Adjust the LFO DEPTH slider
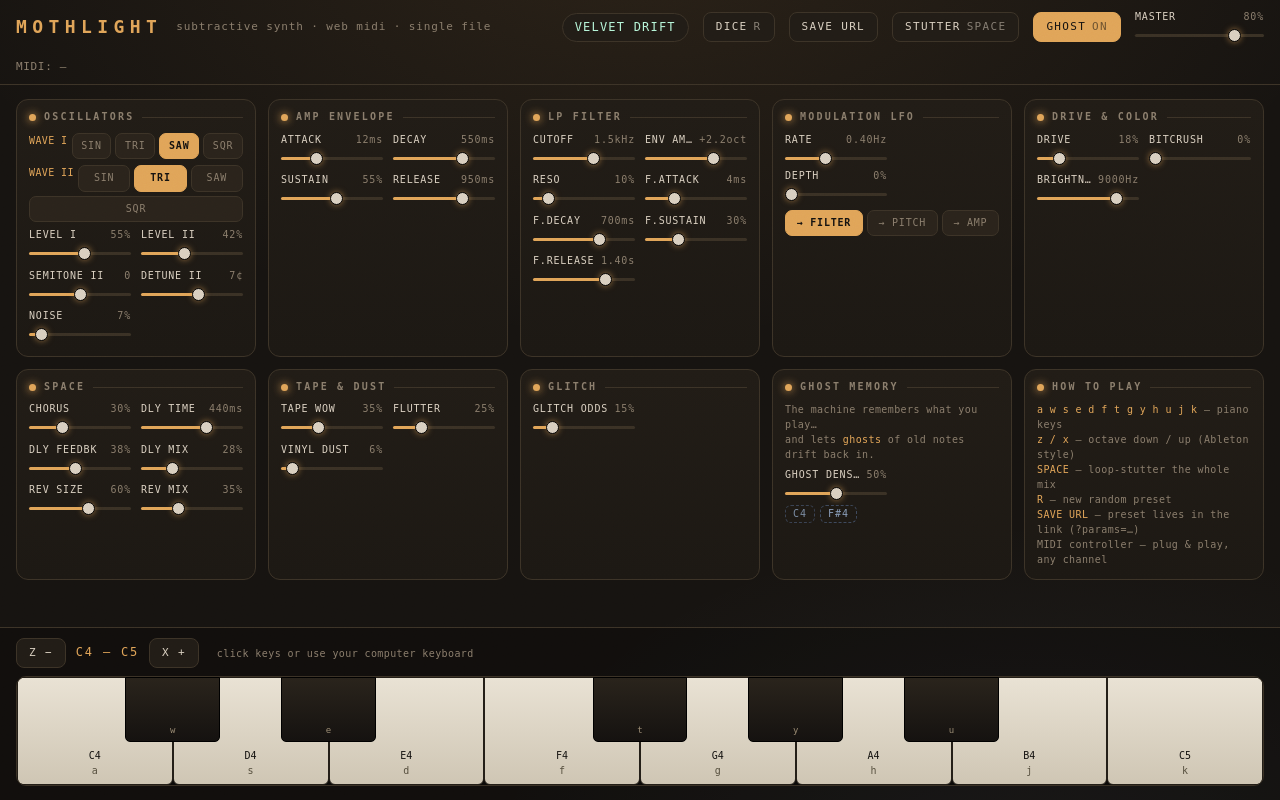The image size is (1280, 800). point(836,194)
